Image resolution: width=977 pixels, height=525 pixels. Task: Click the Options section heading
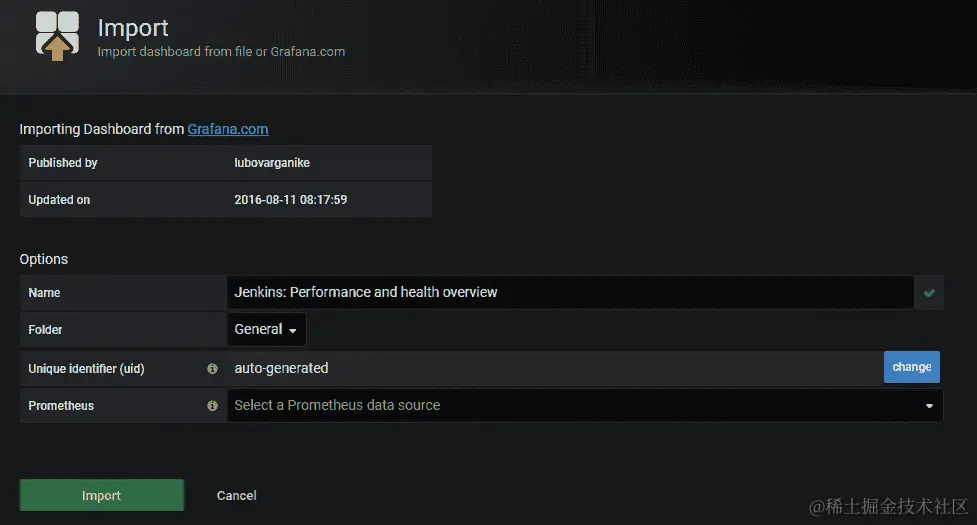click(x=44, y=259)
